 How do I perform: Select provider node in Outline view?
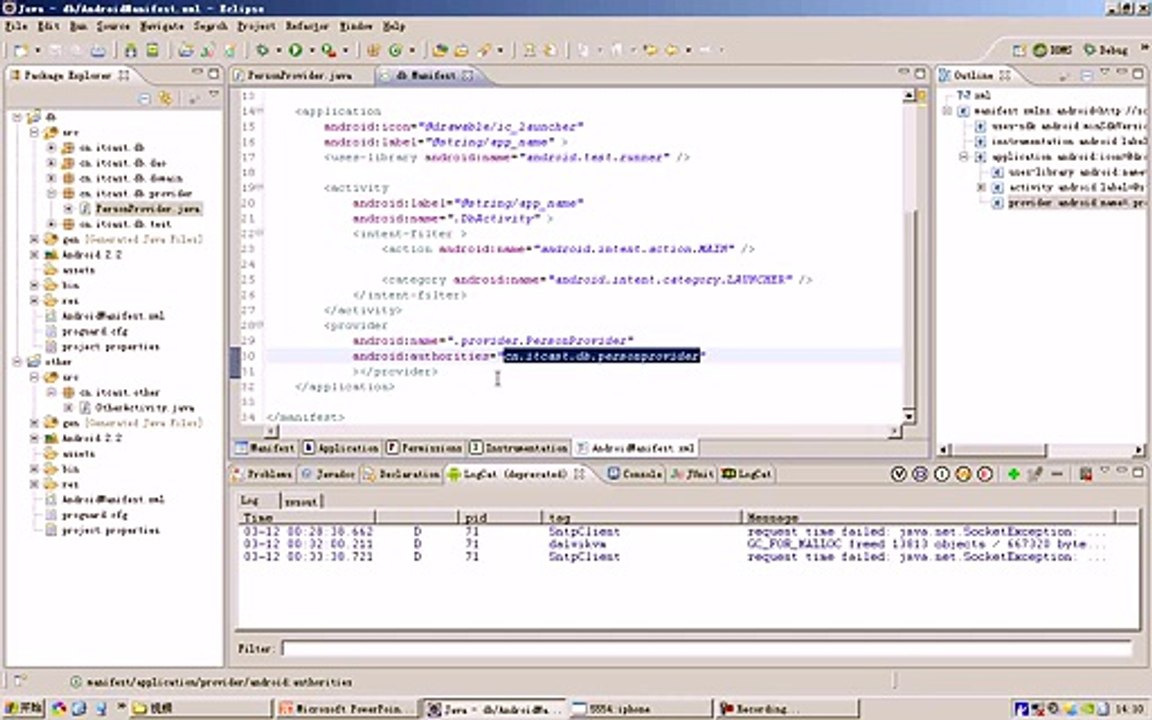click(x=1076, y=203)
